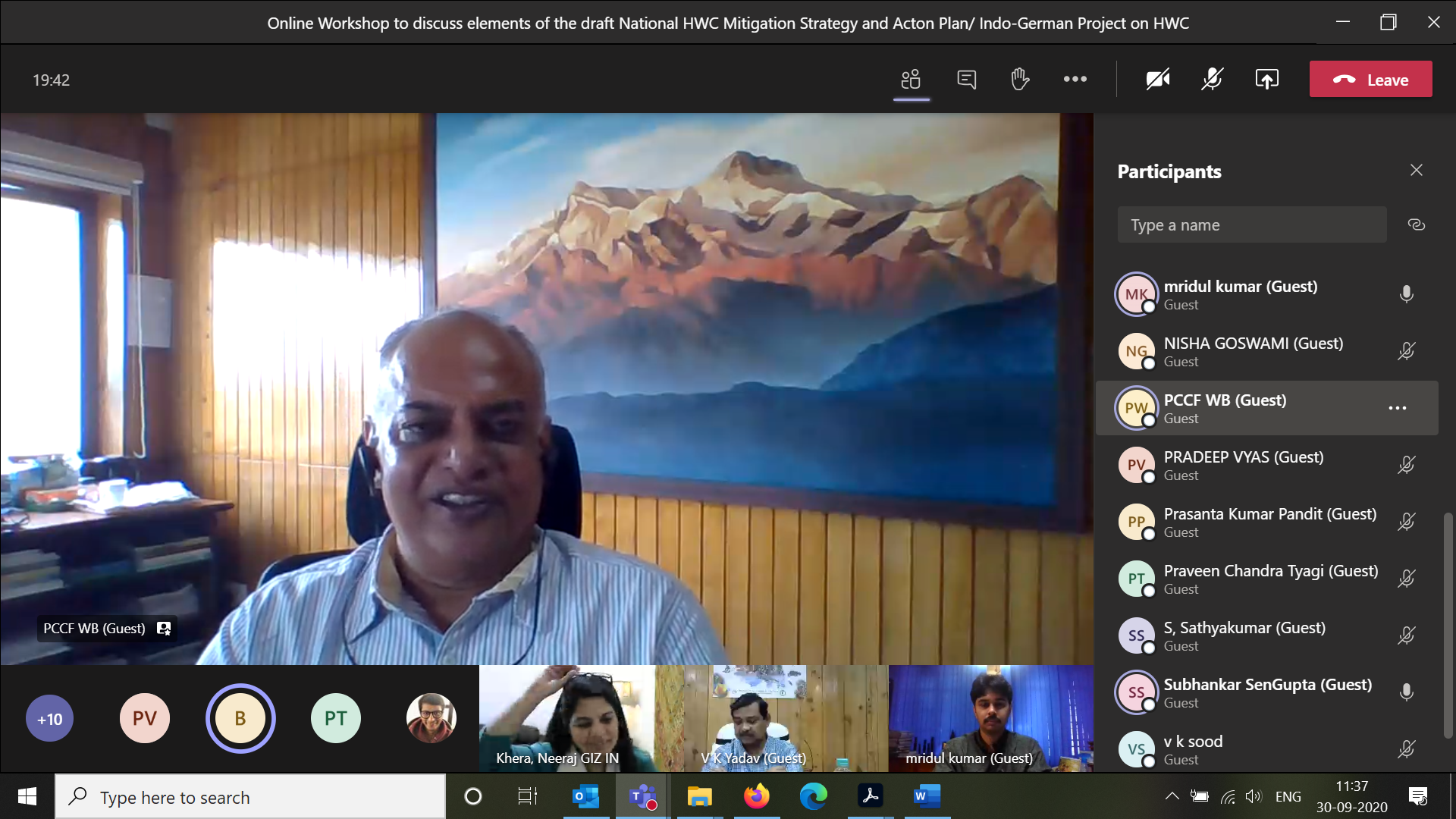This screenshot has height=819, width=1456.
Task: Click Microsoft Teams icon in taskbar
Action: point(642,796)
